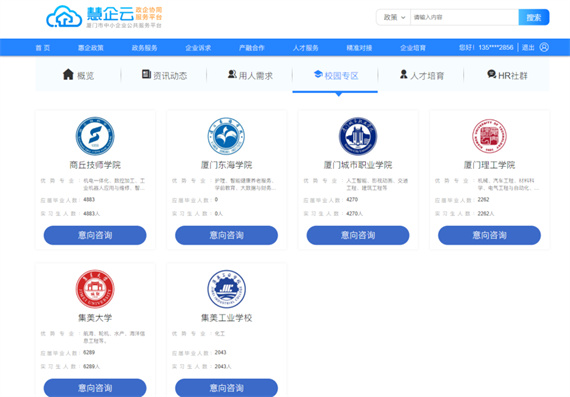This screenshot has height=397, width=570.
Task: Click 意向咨询 for 商丘技师学院
Action: point(95,235)
